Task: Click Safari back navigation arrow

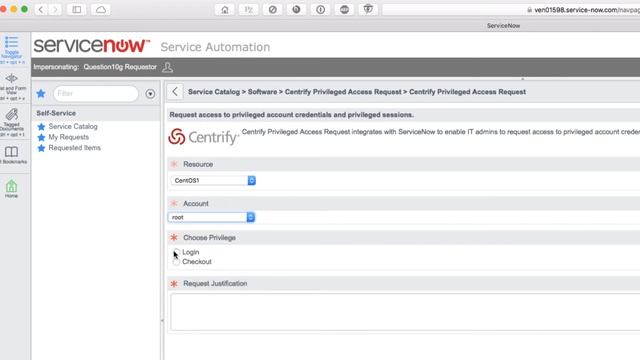Action: click(x=41, y=9)
